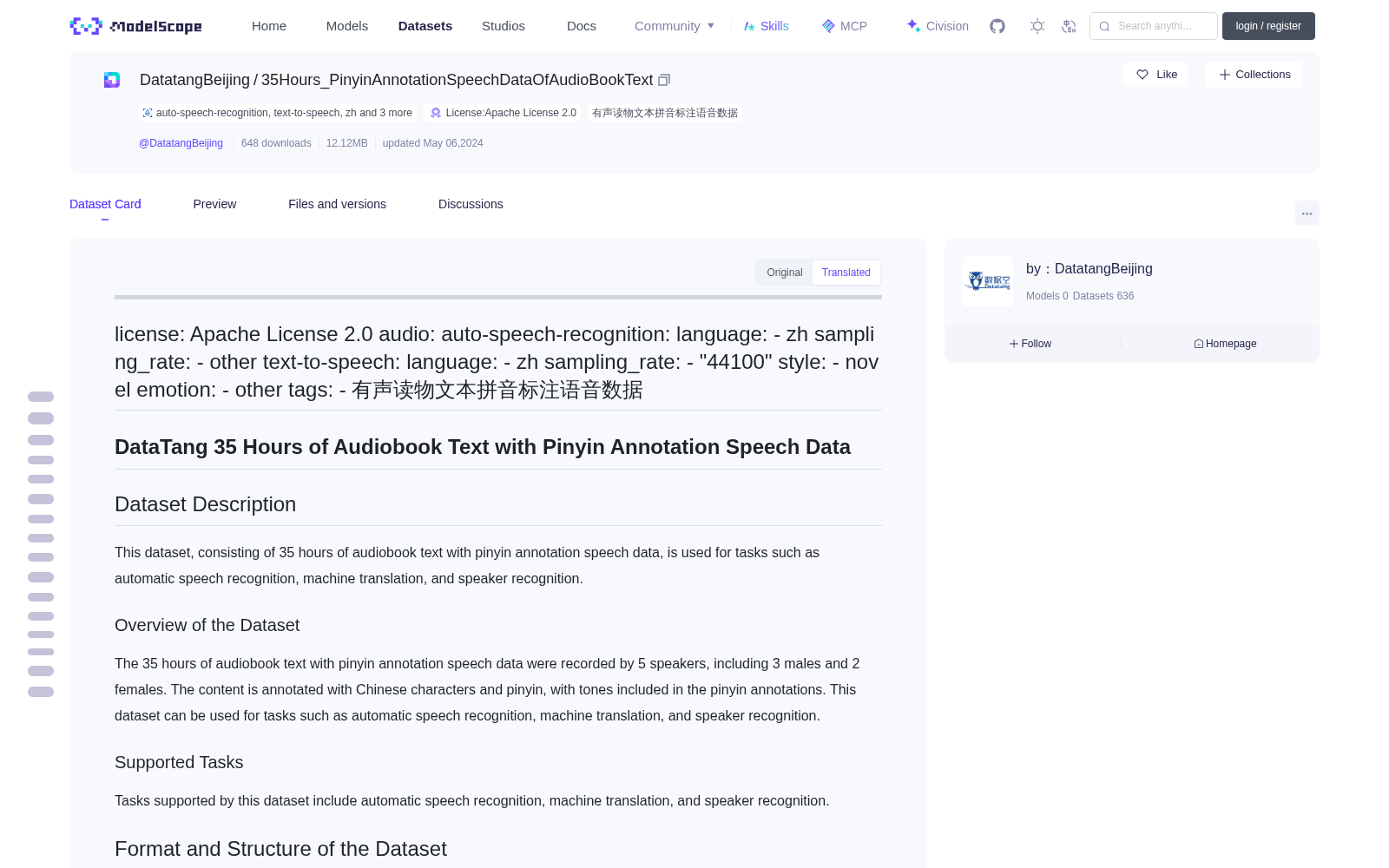Follow the DatatangBeijing organization
This screenshot has width=1389, height=868.
(1030, 344)
